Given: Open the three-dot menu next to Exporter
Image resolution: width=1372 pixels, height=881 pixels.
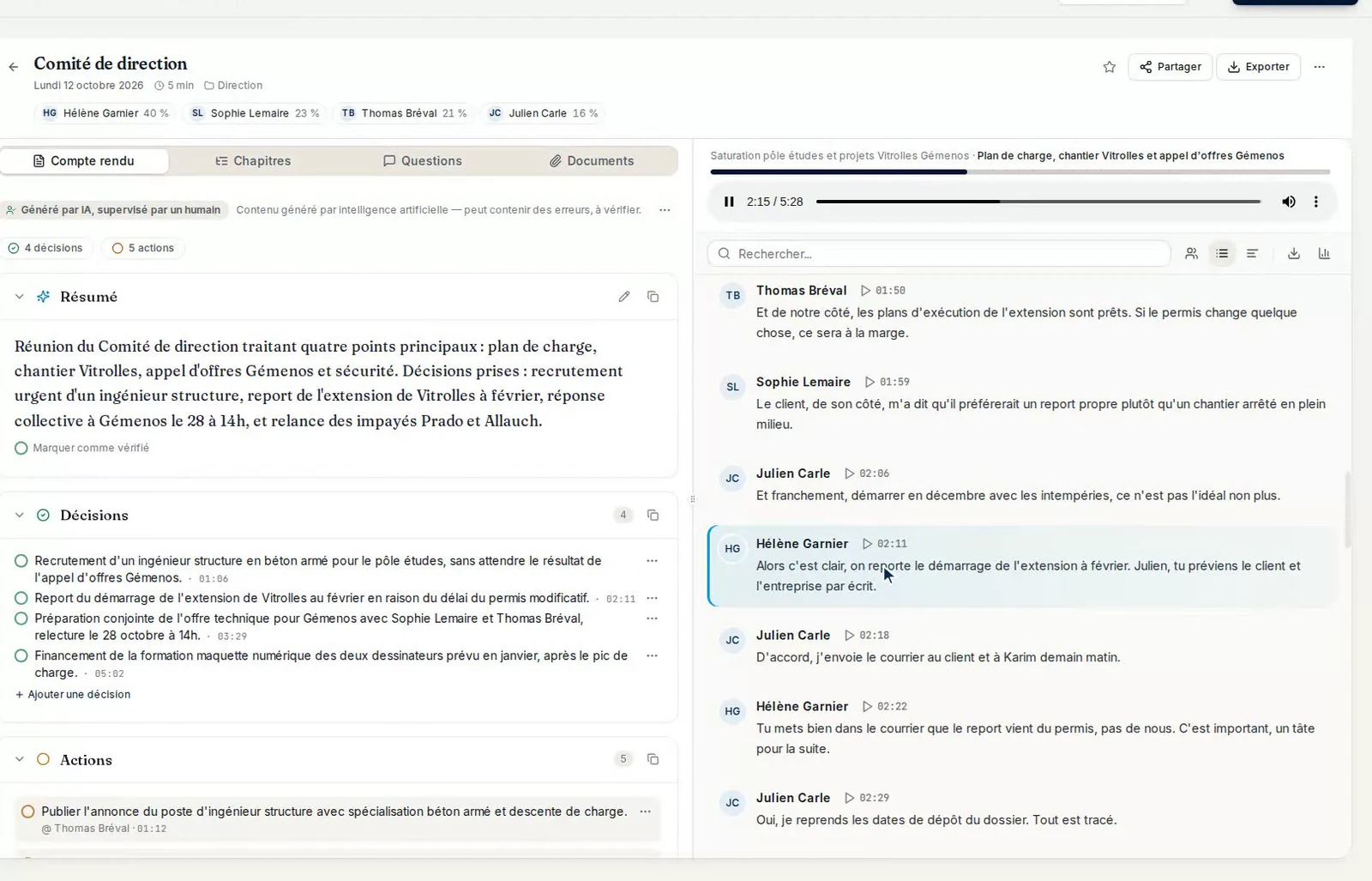Looking at the screenshot, I should (x=1319, y=67).
